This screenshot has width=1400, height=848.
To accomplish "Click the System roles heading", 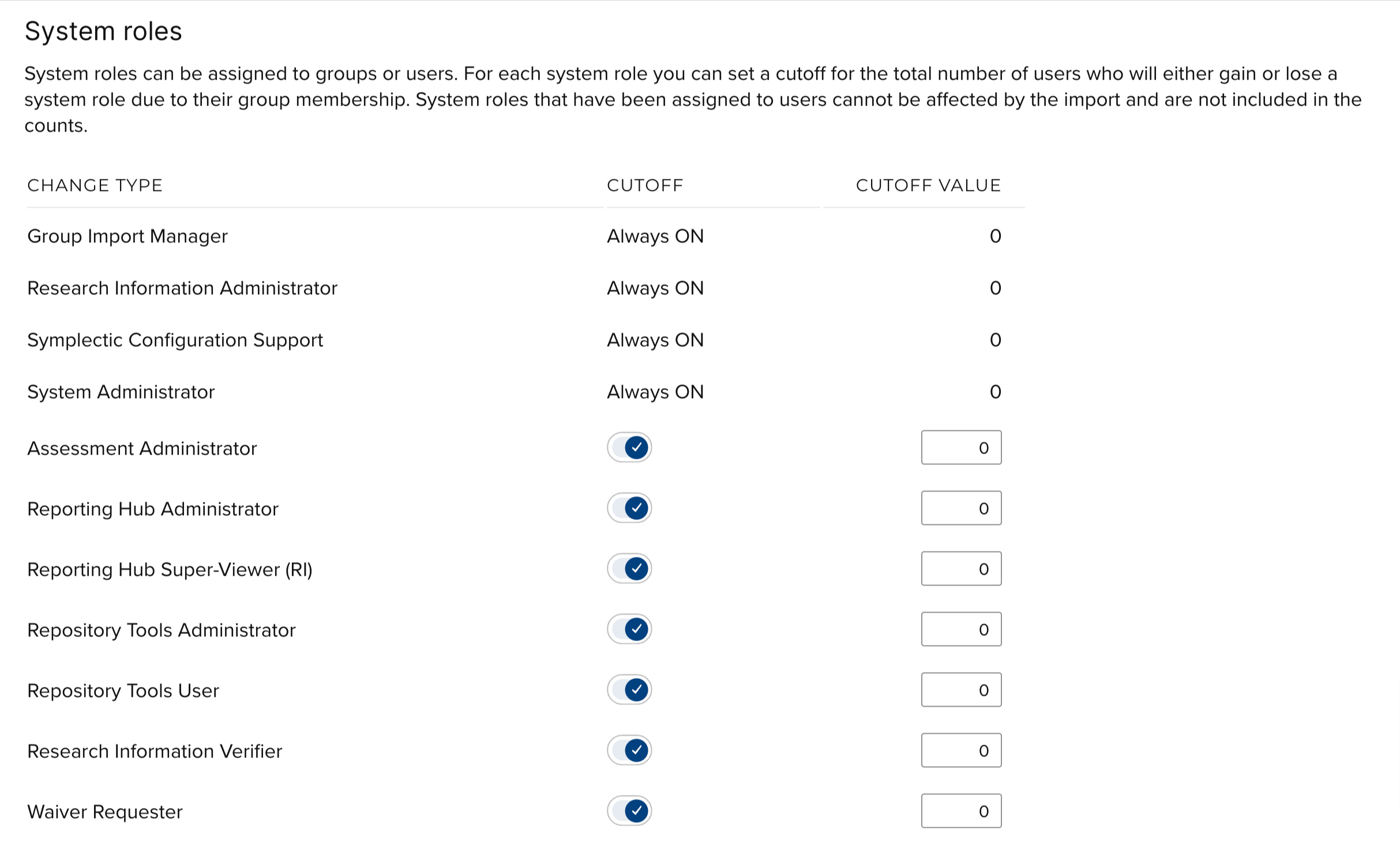I will click(x=103, y=31).
